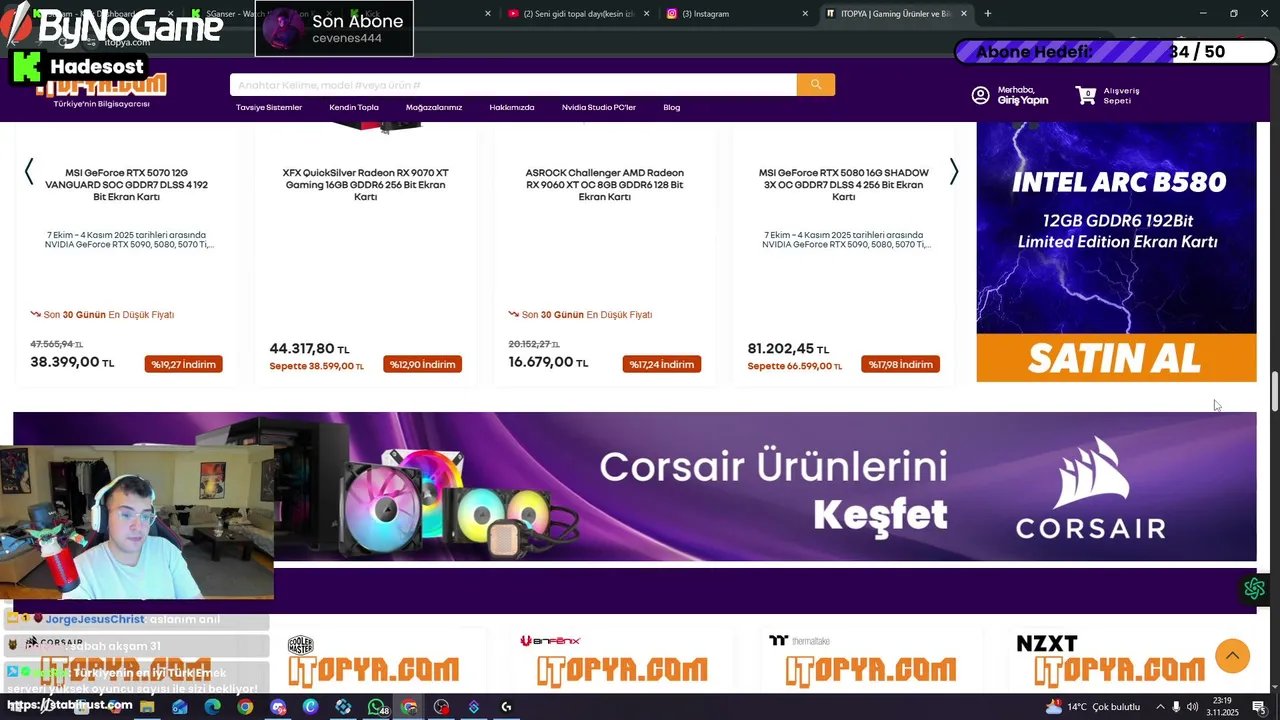Viewport: 1280px width, 720px height.
Task: Open the Tavsiye Sistemler menu
Action: [x=269, y=108]
